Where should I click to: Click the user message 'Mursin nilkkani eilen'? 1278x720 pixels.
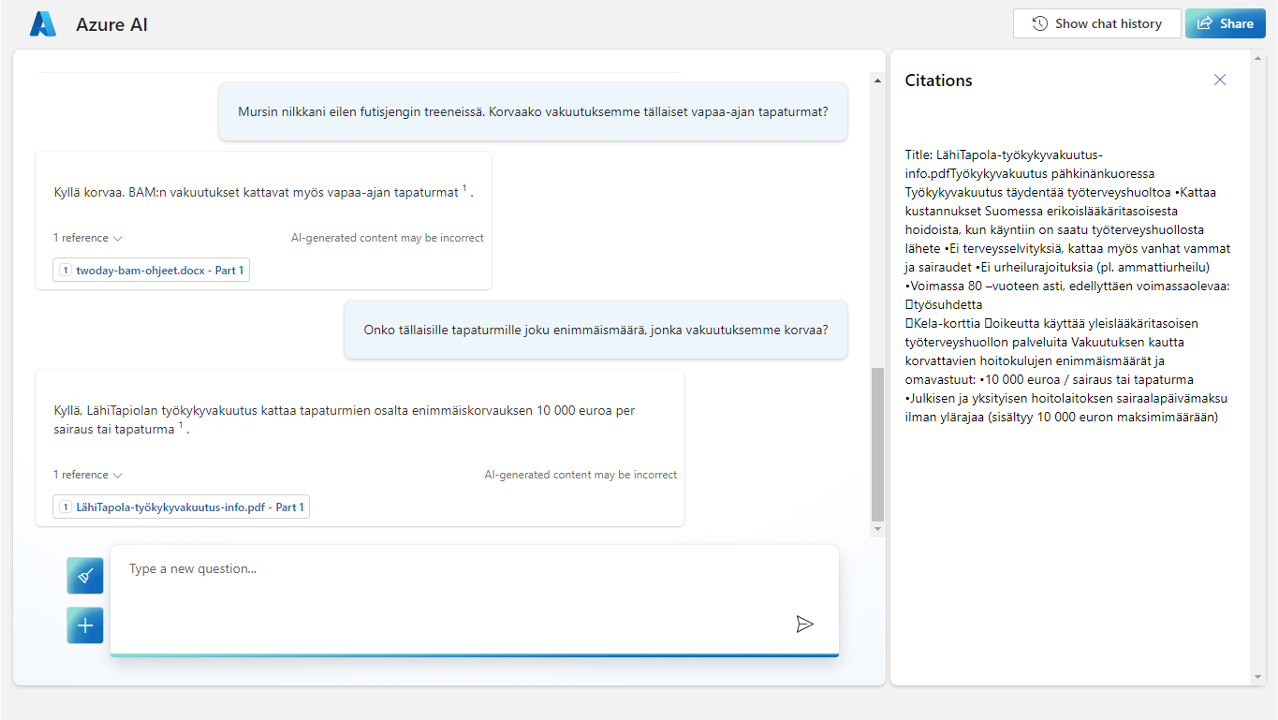click(x=533, y=111)
